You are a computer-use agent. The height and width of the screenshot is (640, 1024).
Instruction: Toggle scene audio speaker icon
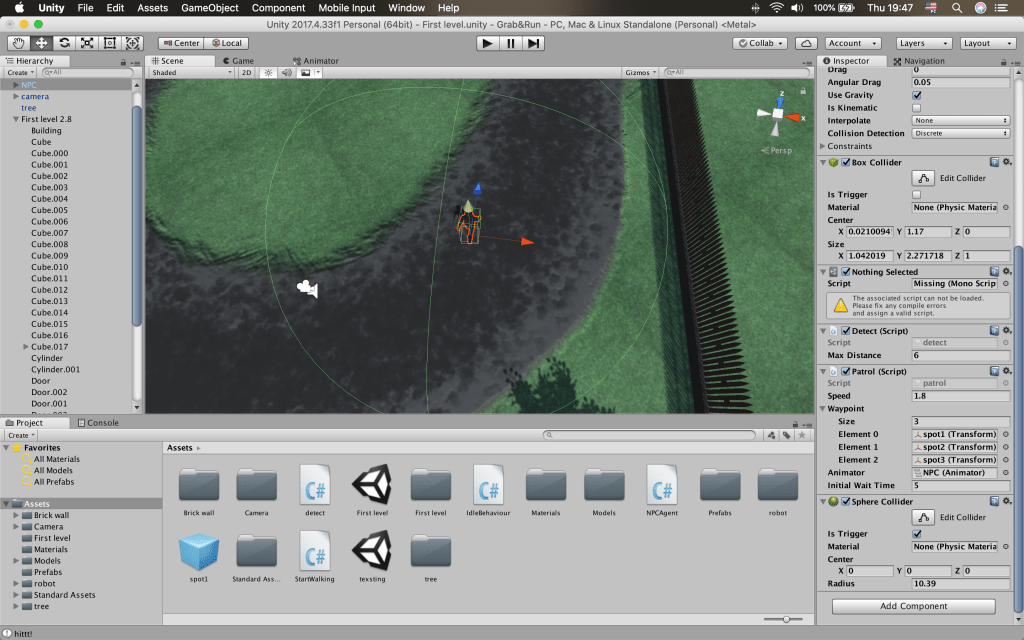pos(286,73)
